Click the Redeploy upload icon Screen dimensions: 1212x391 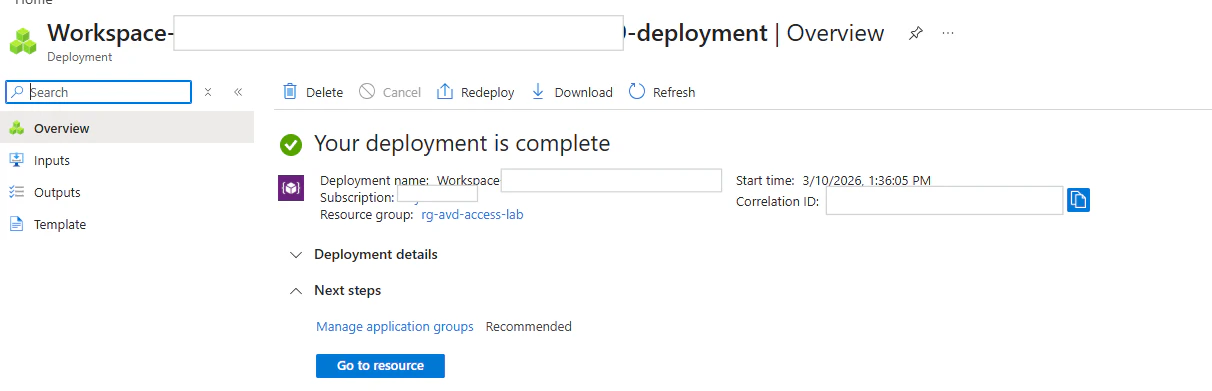[x=445, y=91]
